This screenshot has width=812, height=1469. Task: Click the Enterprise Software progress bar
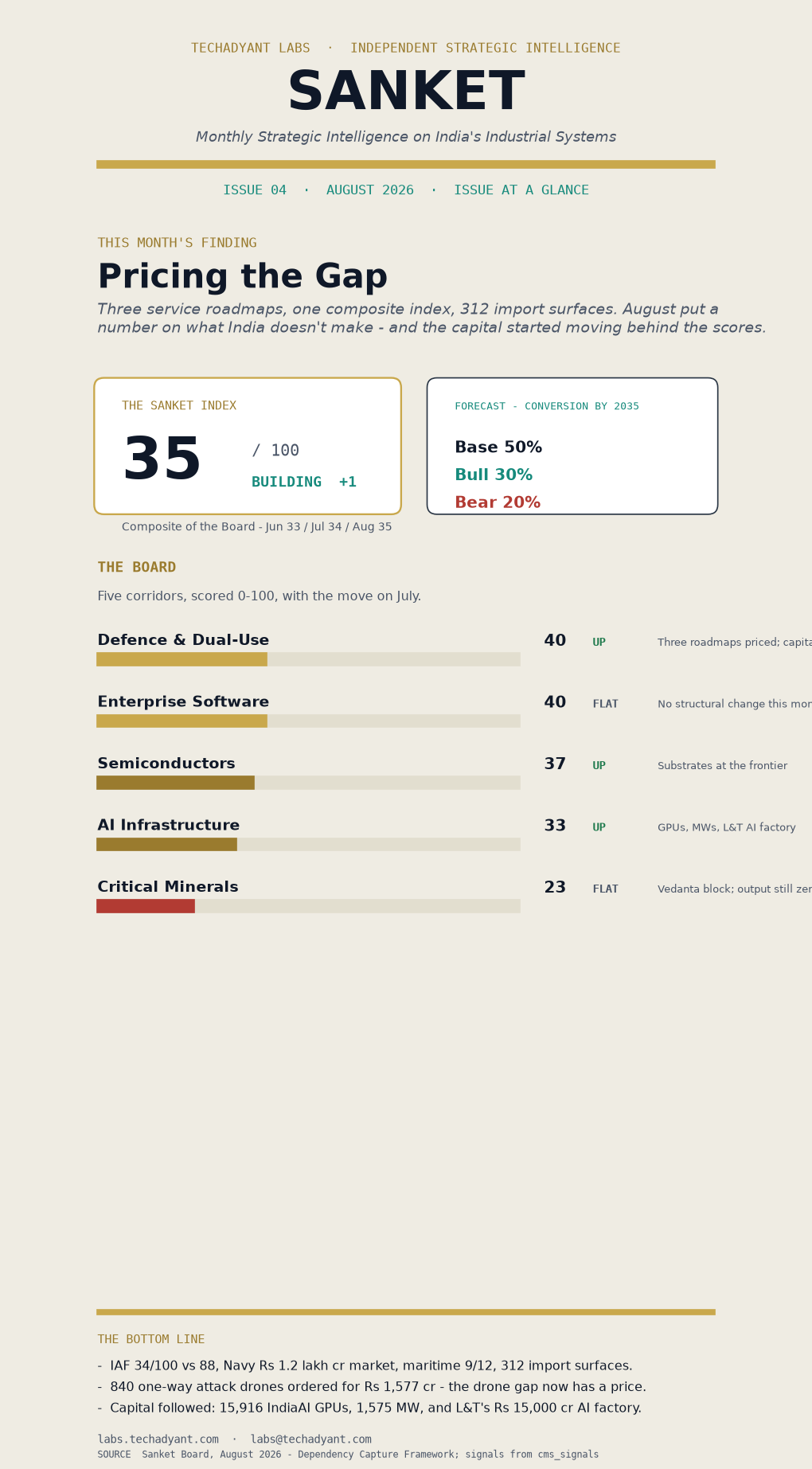(x=308, y=721)
